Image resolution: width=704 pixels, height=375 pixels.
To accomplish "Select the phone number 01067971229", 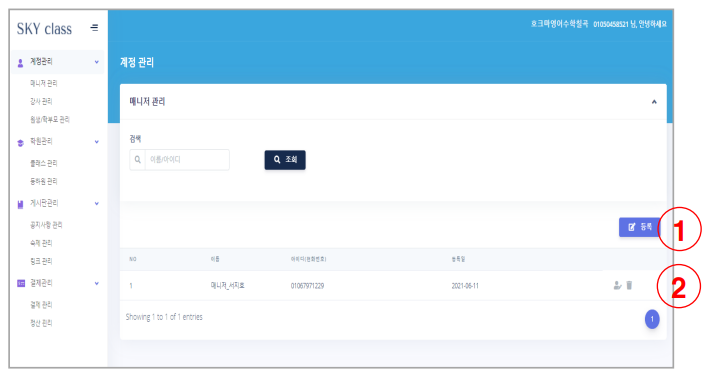I will [307, 286].
